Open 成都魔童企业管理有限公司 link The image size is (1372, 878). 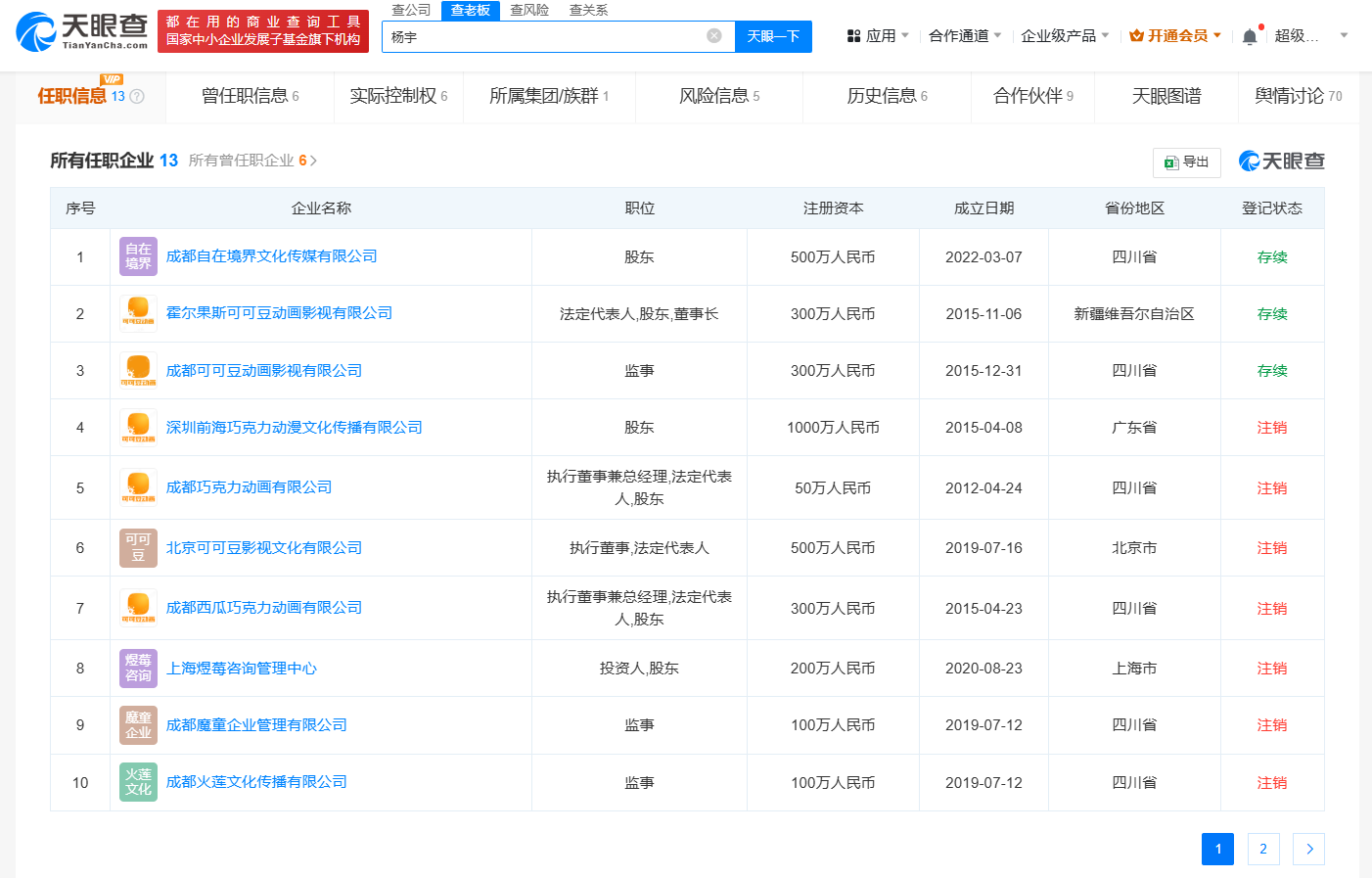click(256, 725)
